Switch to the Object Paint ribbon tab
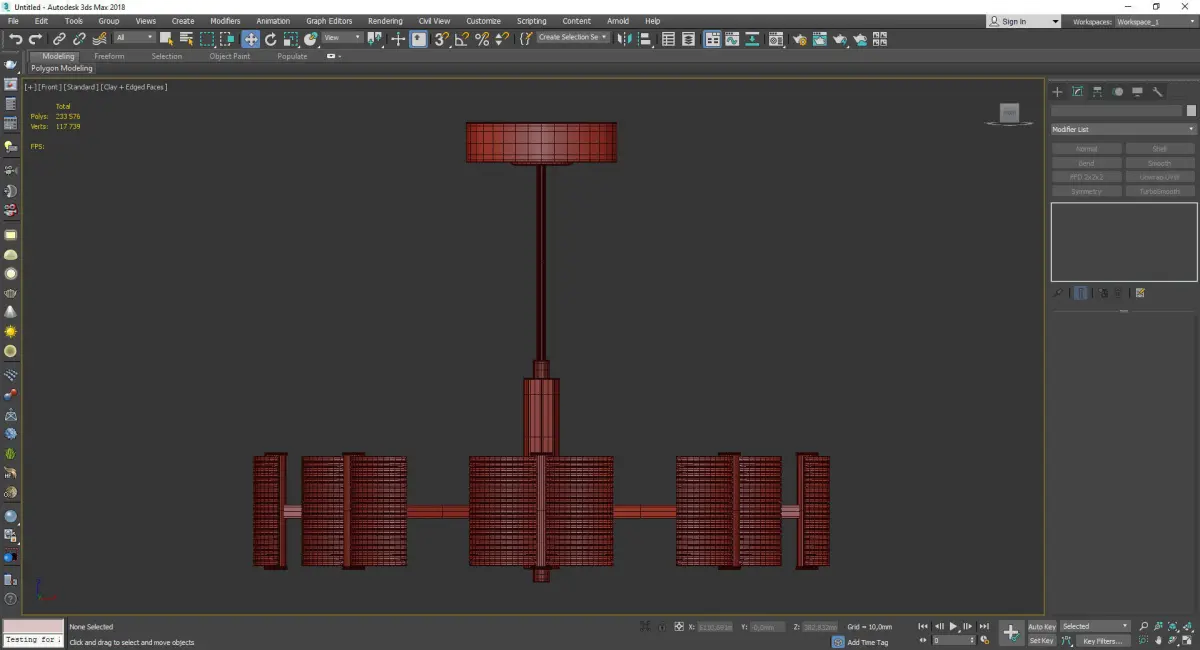The height and width of the screenshot is (650, 1200). [x=229, y=56]
